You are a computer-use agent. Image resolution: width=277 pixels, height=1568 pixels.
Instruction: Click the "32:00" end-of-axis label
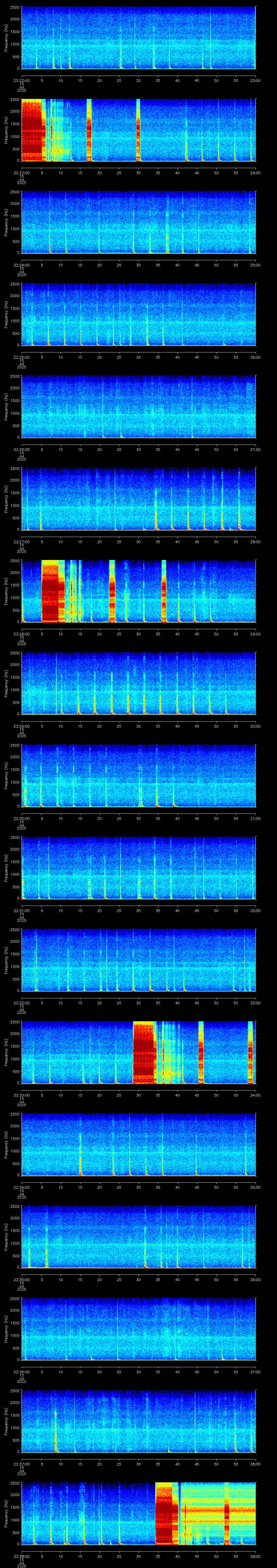(255, 910)
